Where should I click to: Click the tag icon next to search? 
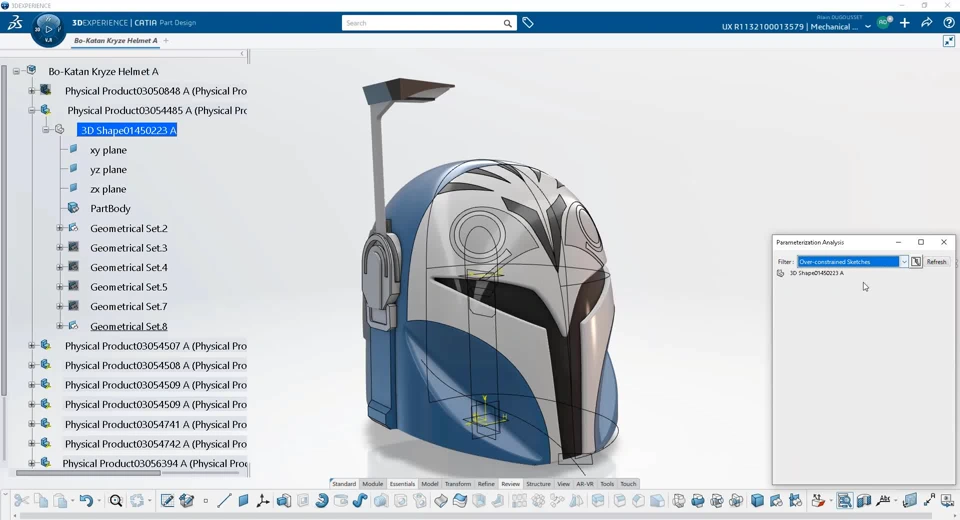[x=528, y=23]
